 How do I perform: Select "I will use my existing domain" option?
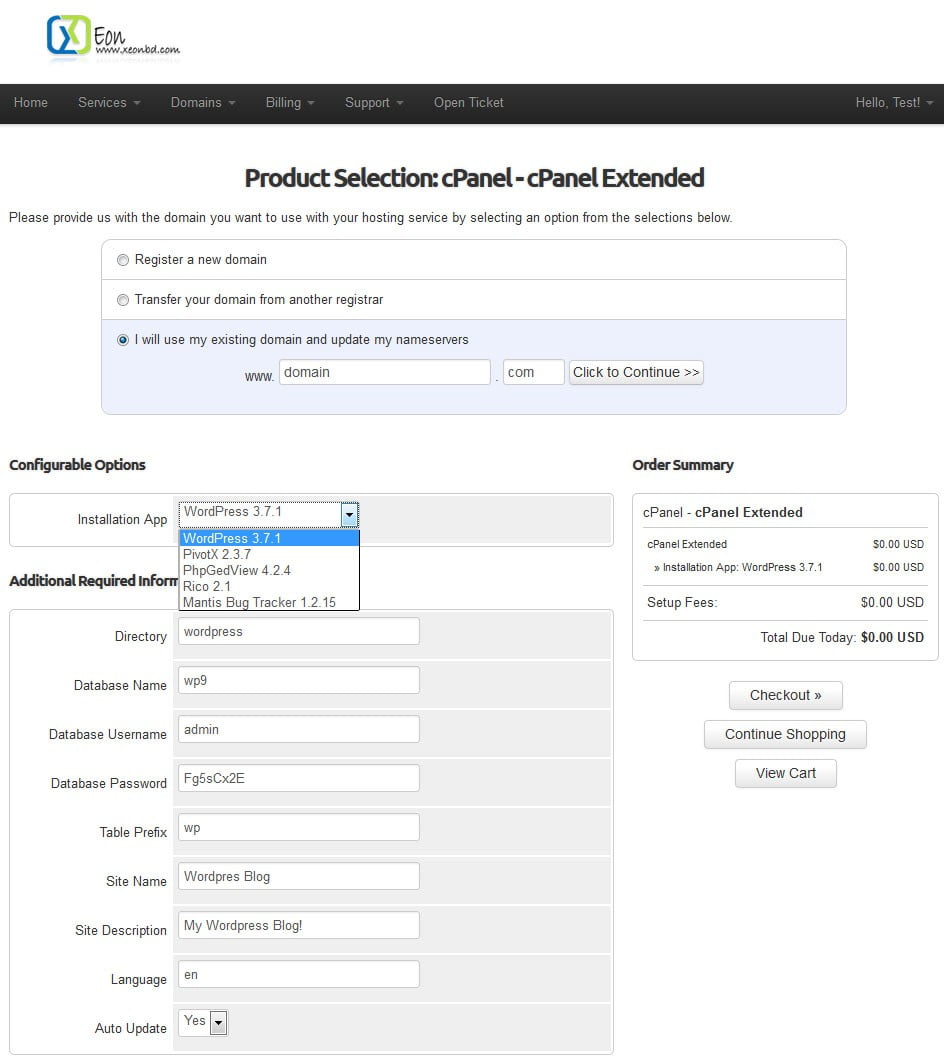point(123,339)
